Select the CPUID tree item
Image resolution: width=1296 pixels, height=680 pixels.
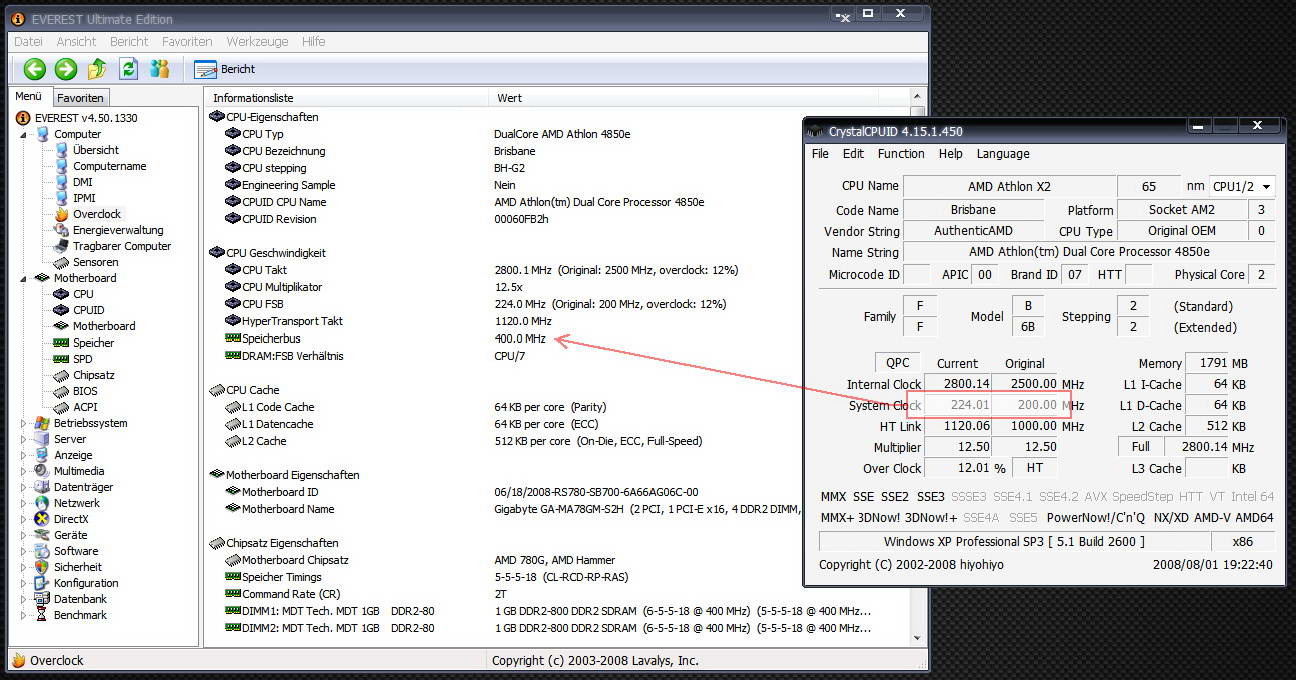point(88,310)
